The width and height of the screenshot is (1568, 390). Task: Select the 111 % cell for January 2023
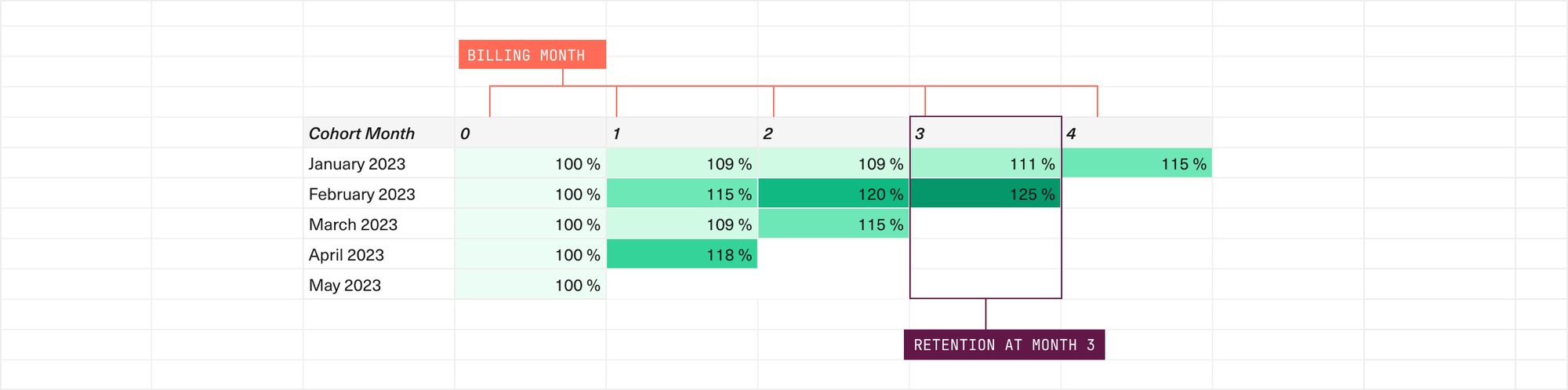coord(985,164)
